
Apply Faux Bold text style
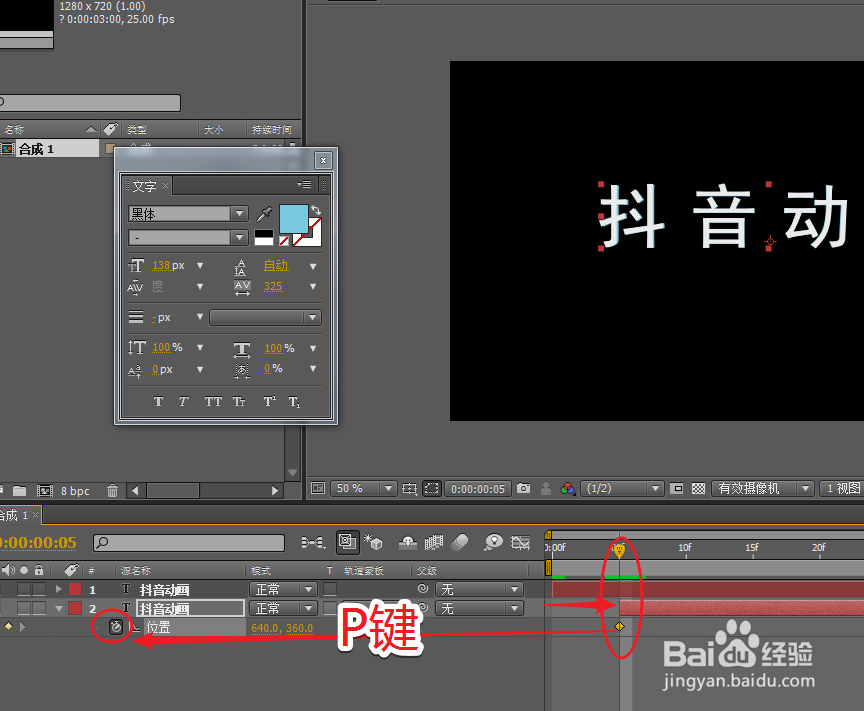point(158,401)
